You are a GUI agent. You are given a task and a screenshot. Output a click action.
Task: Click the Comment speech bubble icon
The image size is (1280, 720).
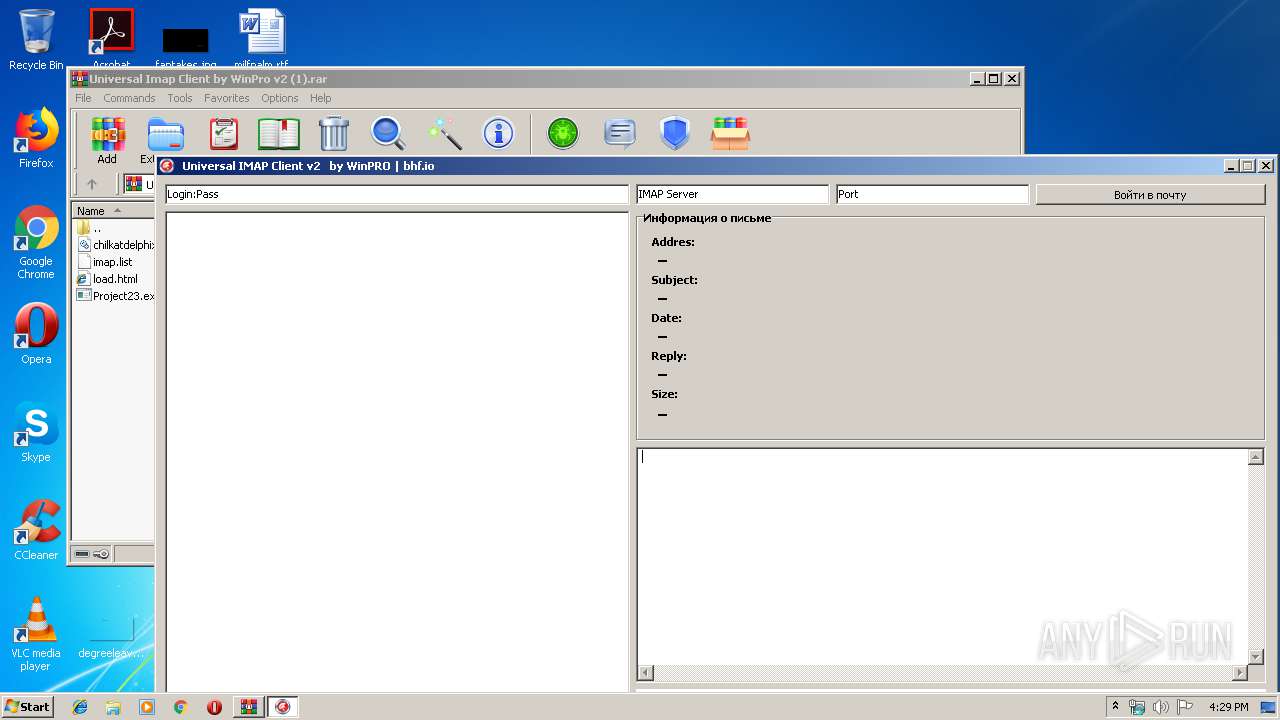620,133
